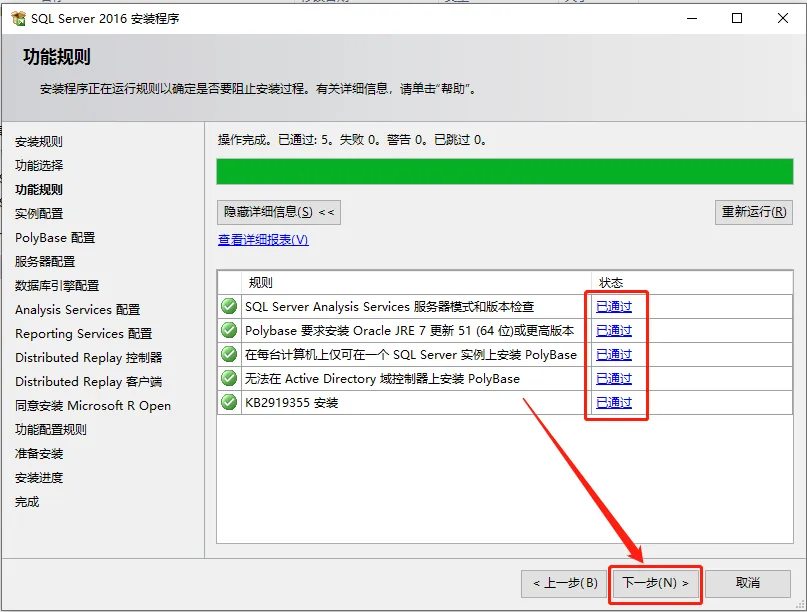Open the 查看详细报表(V) link
Viewport: 807px width, 612px height.
[x=263, y=240]
